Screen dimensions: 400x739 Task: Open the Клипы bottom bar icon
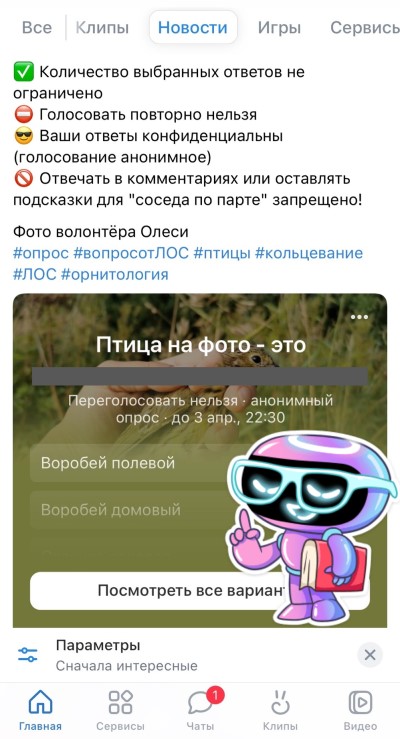click(x=280, y=702)
